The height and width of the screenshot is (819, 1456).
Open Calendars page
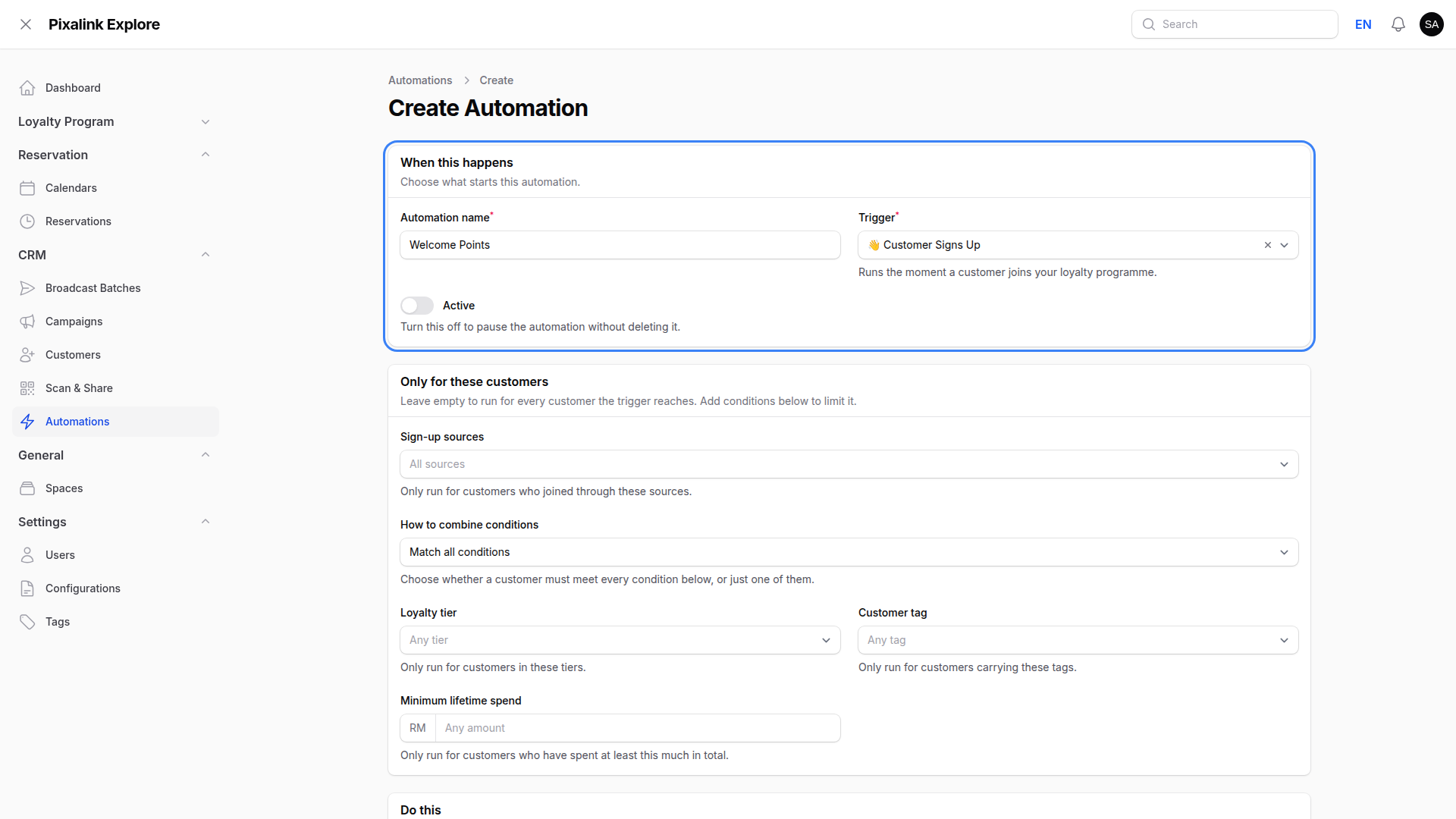pyautogui.click(x=115, y=188)
